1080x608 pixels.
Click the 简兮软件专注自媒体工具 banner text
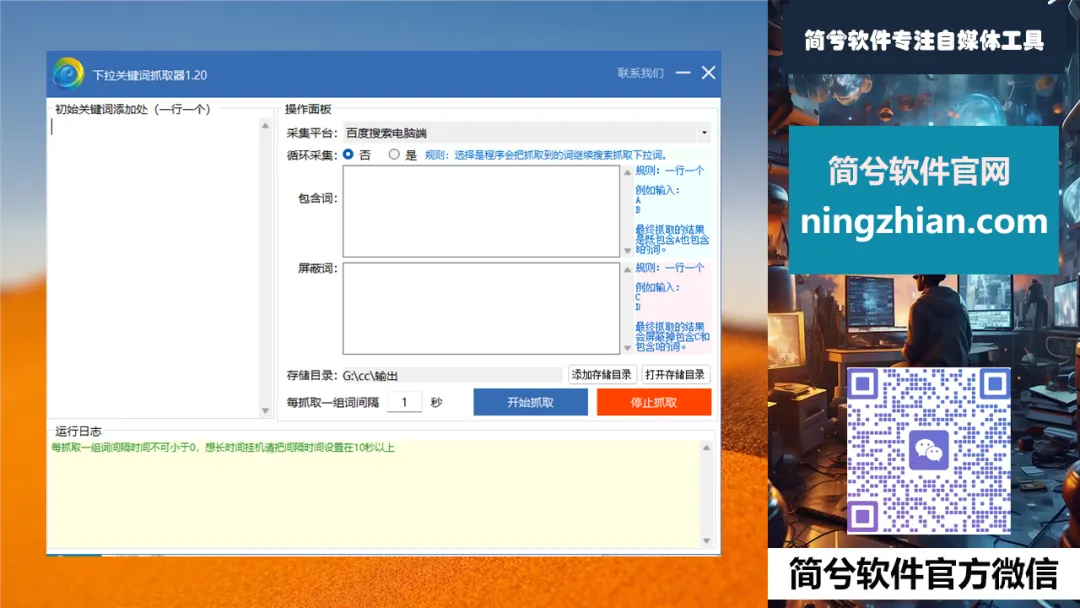pyautogui.click(x=924, y=41)
